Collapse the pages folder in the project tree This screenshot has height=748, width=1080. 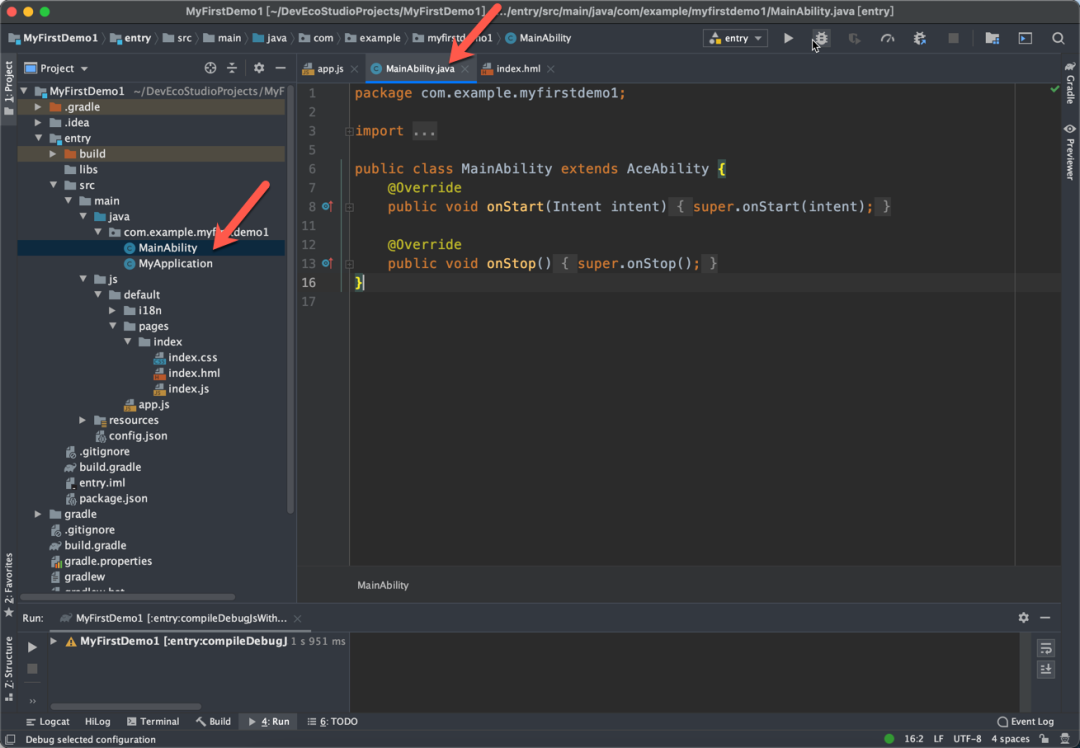(x=114, y=326)
